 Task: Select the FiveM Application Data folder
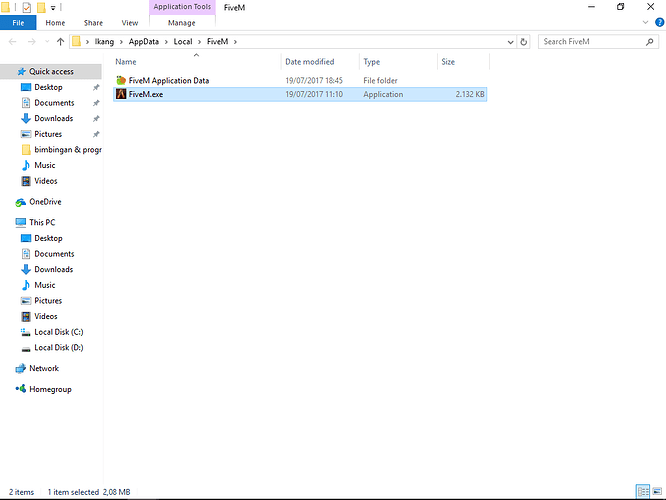pos(300,80)
